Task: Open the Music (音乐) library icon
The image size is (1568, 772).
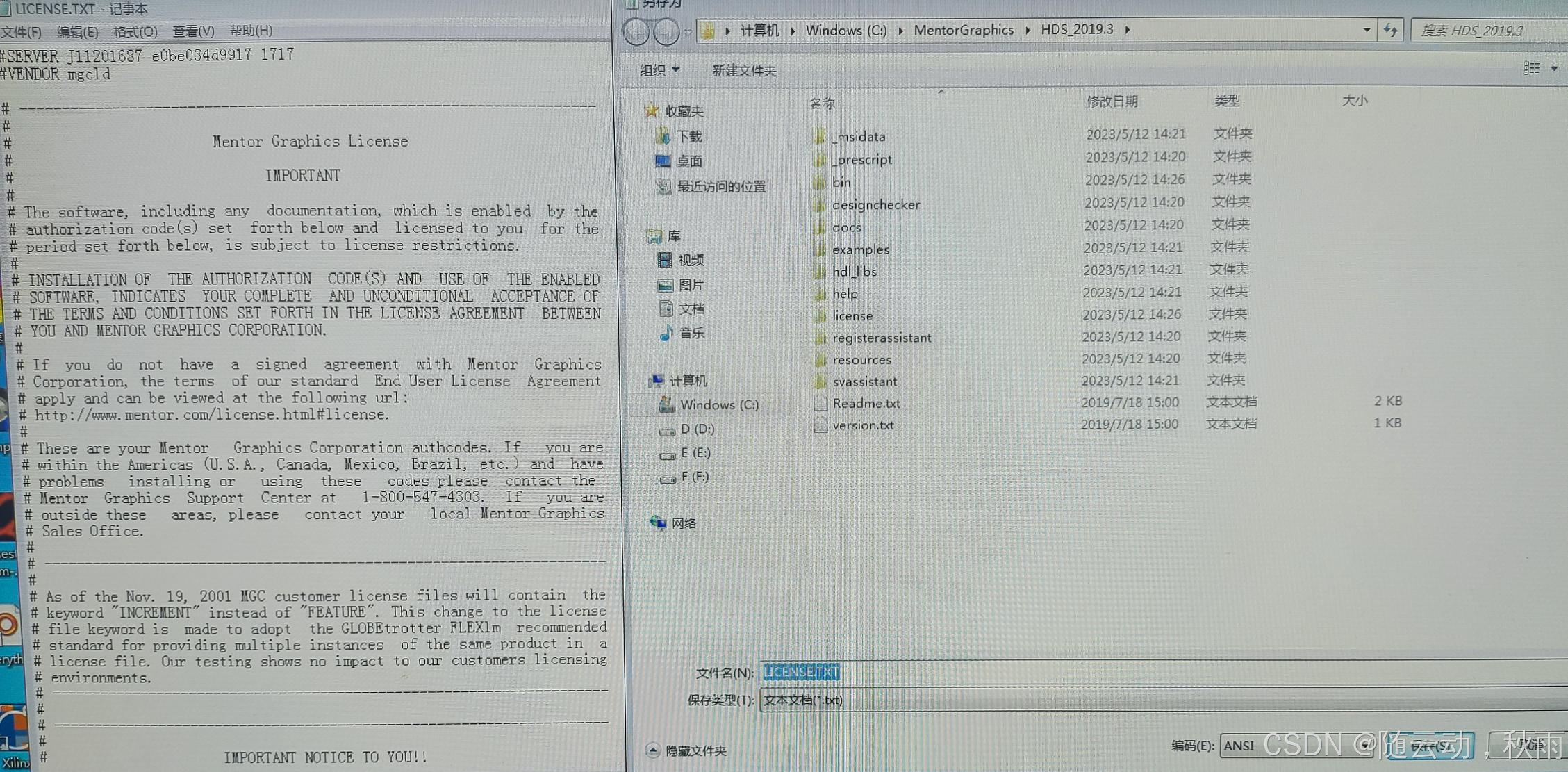Action: [x=666, y=333]
